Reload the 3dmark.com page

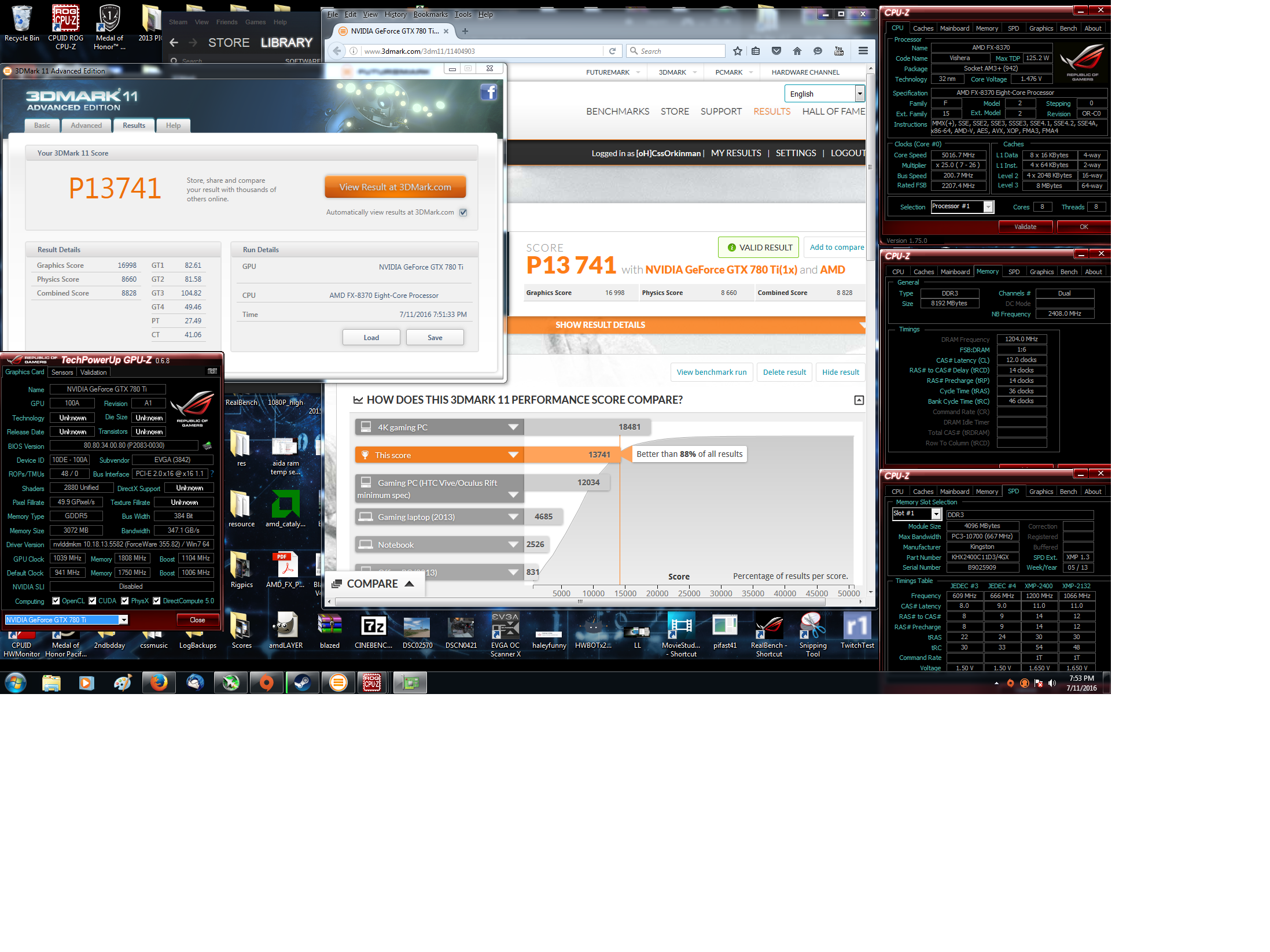point(612,51)
